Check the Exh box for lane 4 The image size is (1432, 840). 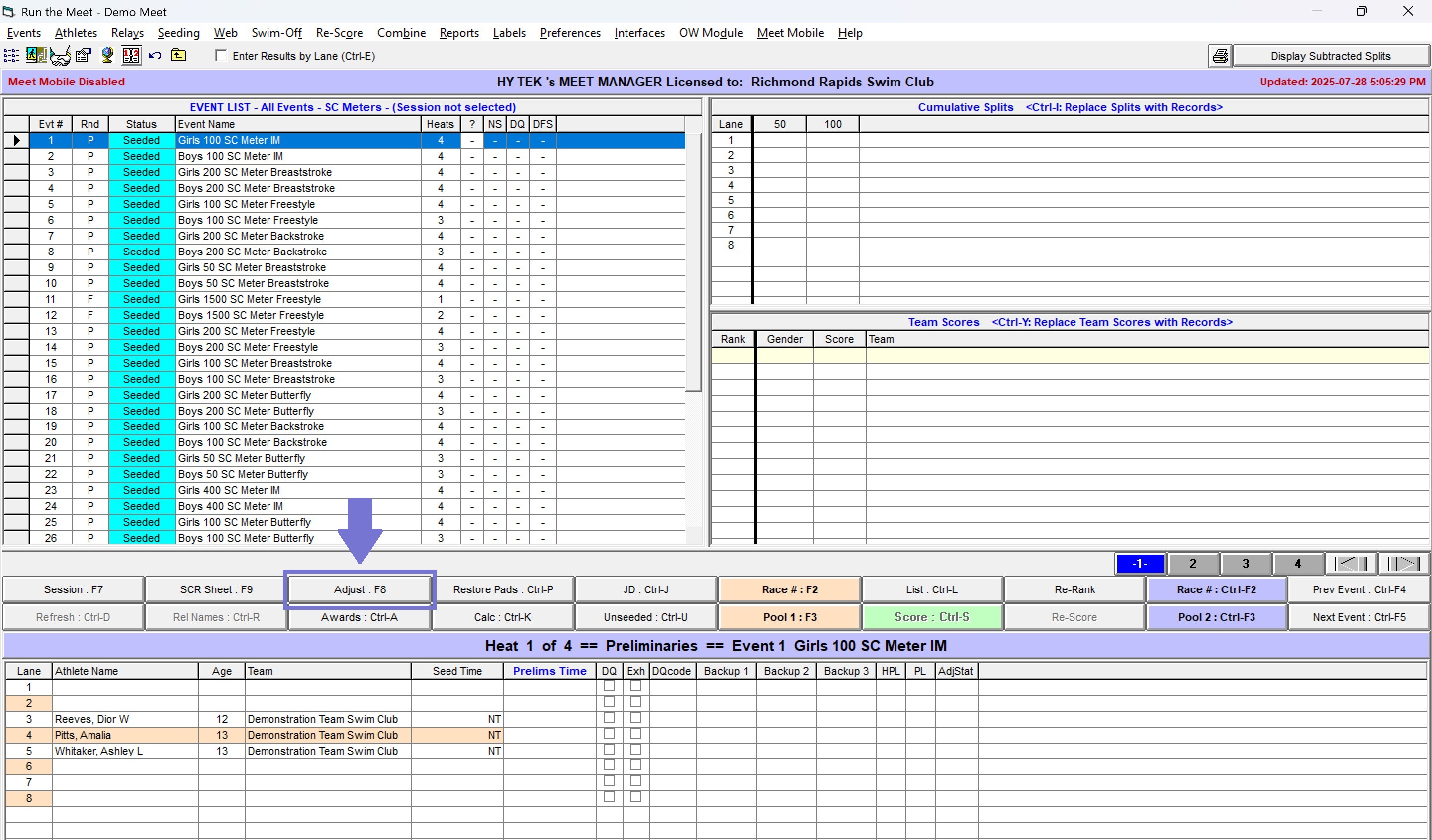tap(635, 734)
